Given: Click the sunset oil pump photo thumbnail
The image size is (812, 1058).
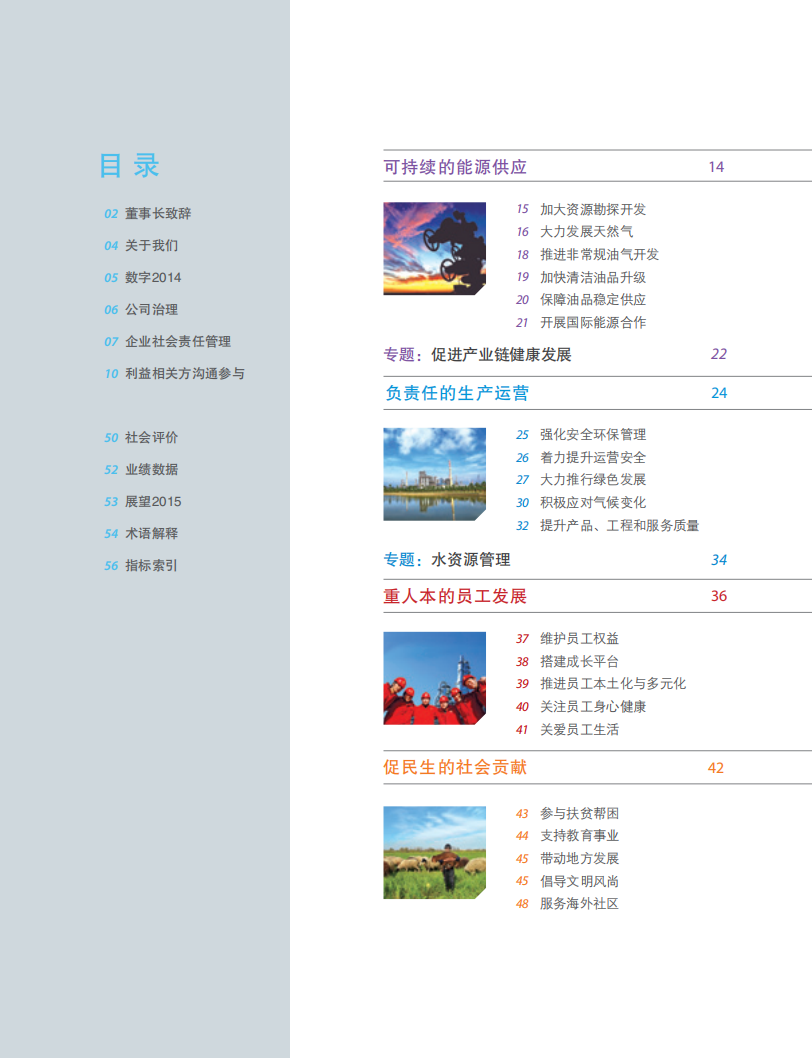Looking at the screenshot, I should point(434,249).
